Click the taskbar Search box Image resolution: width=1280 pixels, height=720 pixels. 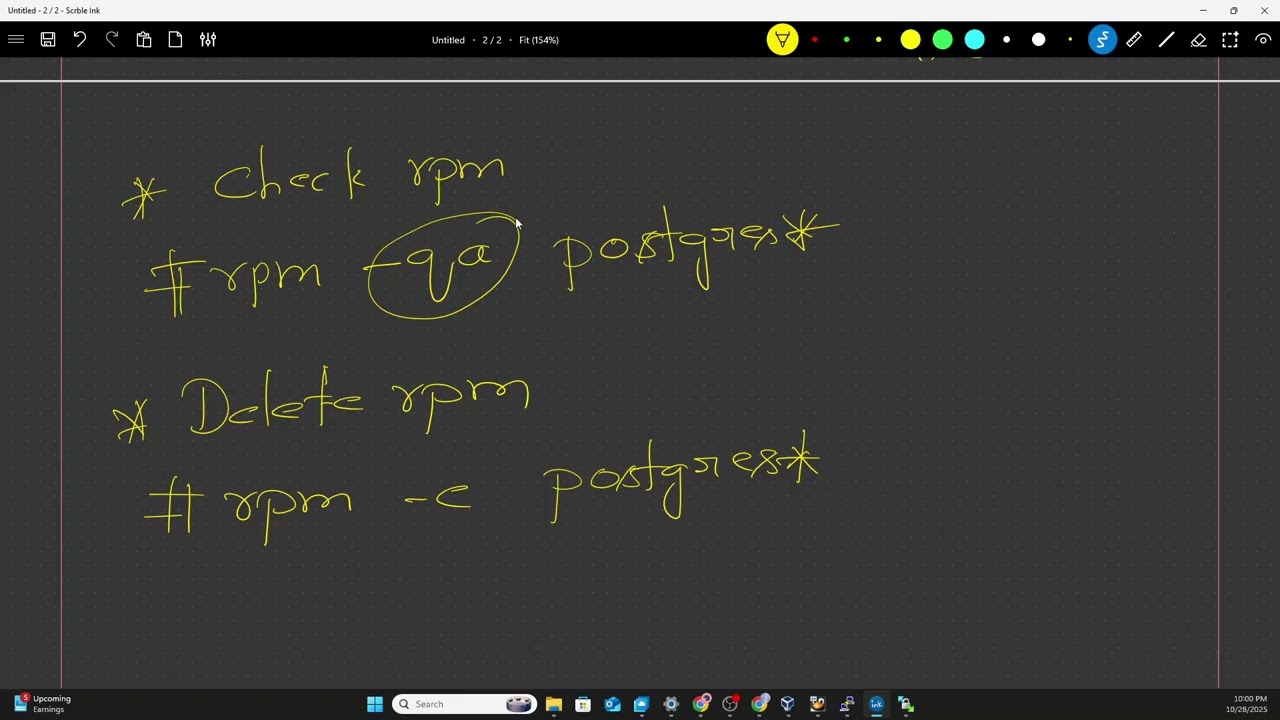[465, 704]
